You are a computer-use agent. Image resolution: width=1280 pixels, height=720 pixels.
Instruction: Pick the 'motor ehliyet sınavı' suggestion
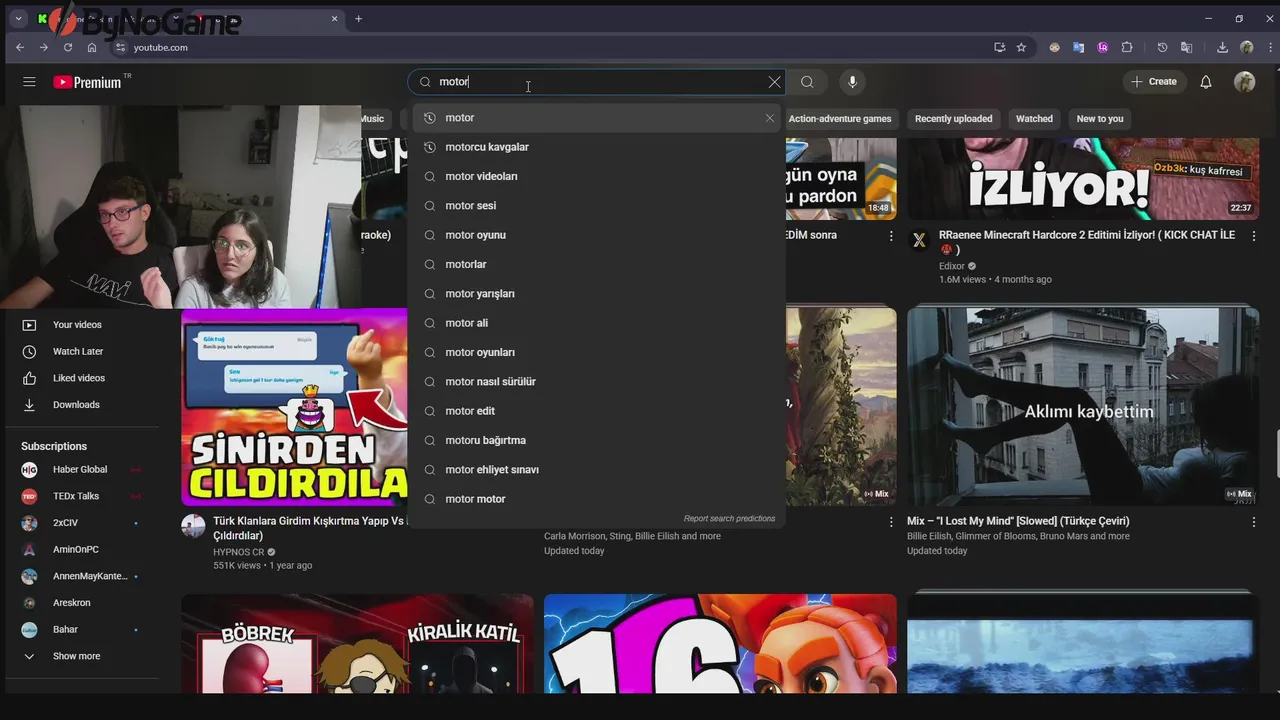(x=597, y=470)
